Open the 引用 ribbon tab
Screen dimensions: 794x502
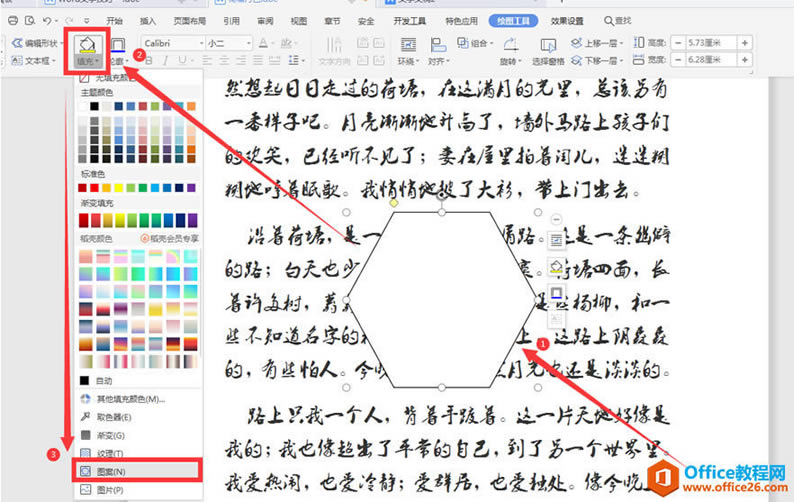pos(231,21)
